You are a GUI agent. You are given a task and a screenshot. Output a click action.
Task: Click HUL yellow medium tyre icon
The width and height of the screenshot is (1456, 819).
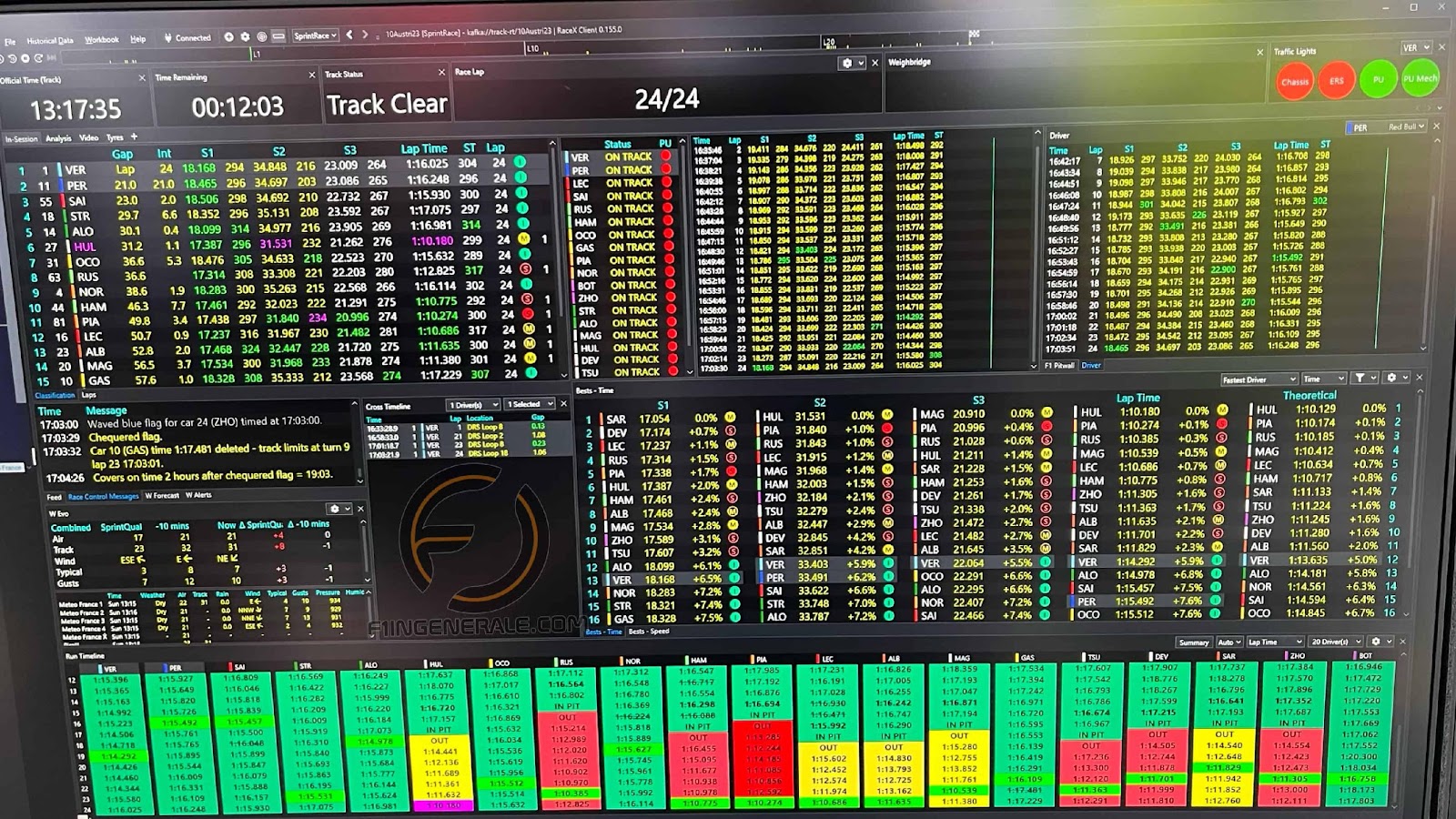(x=523, y=238)
